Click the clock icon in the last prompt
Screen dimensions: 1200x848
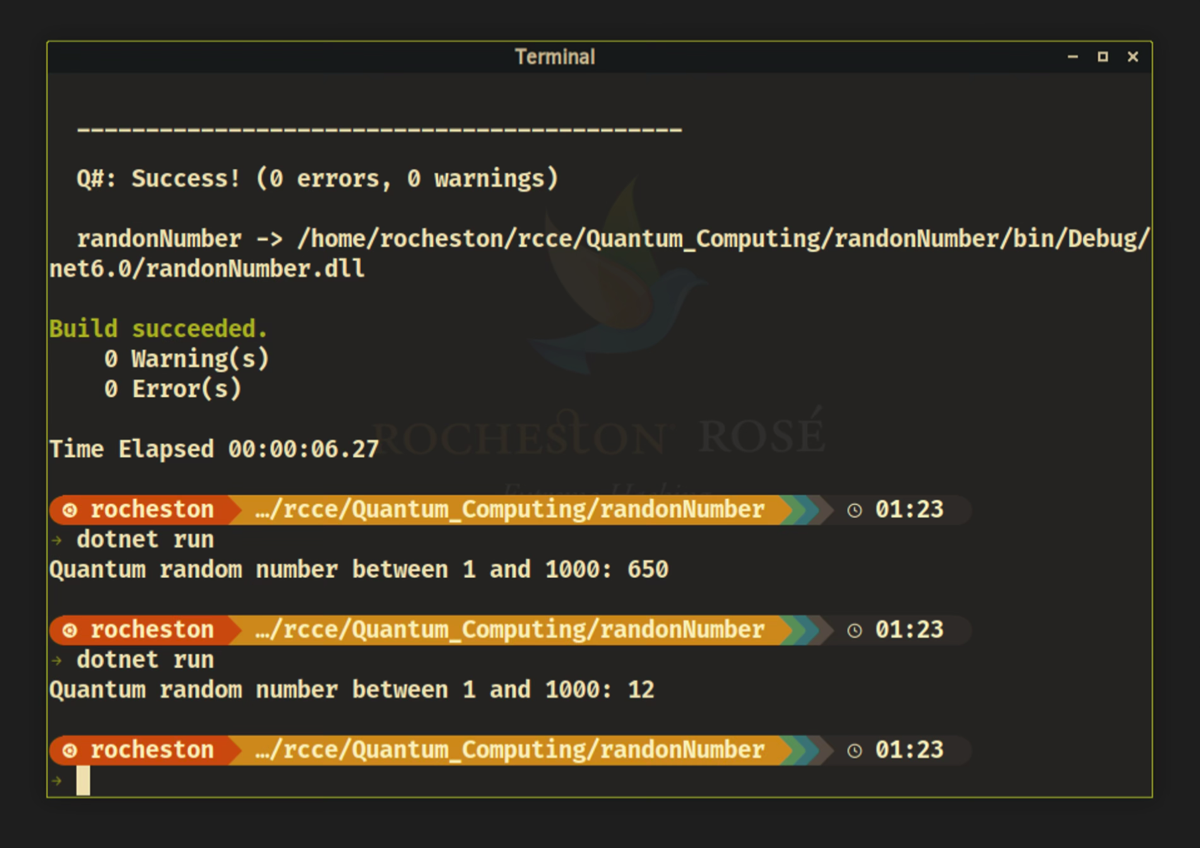coord(854,750)
